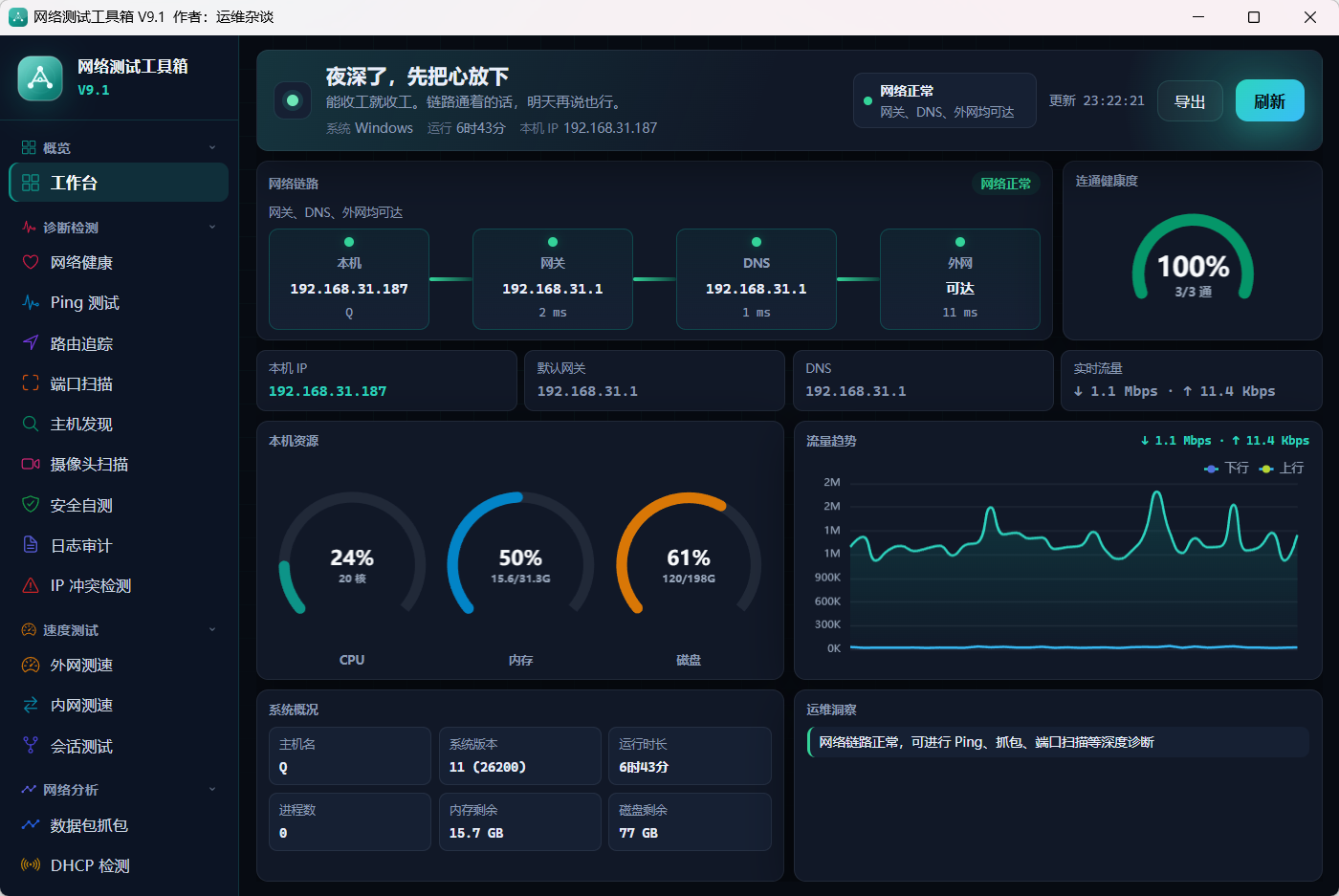Click the 网络正常 green badge in 网络链路
The height and width of the screenshot is (896, 1339).
[1005, 184]
